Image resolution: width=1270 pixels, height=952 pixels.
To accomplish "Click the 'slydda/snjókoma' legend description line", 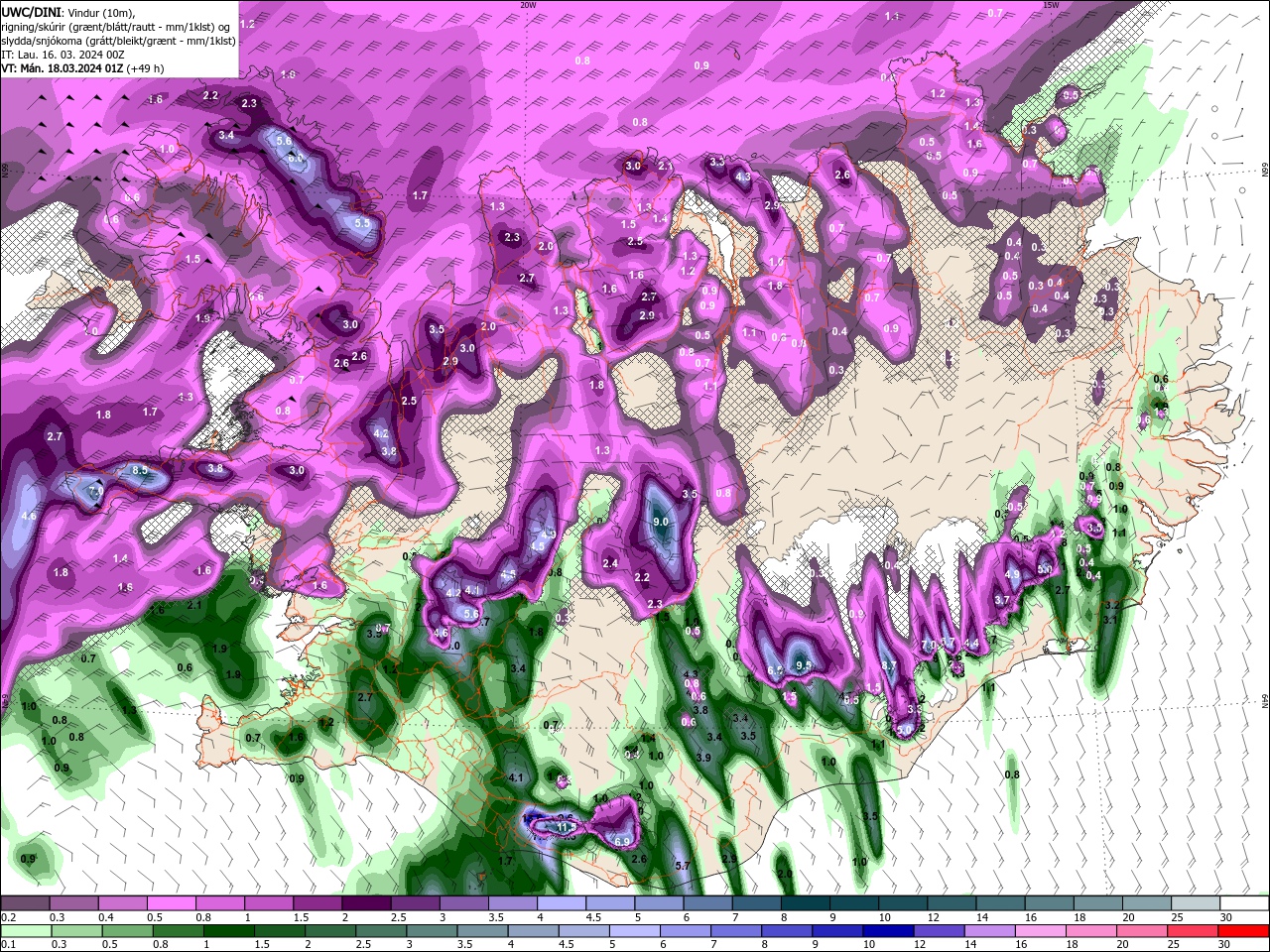I will tap(118, 41).
